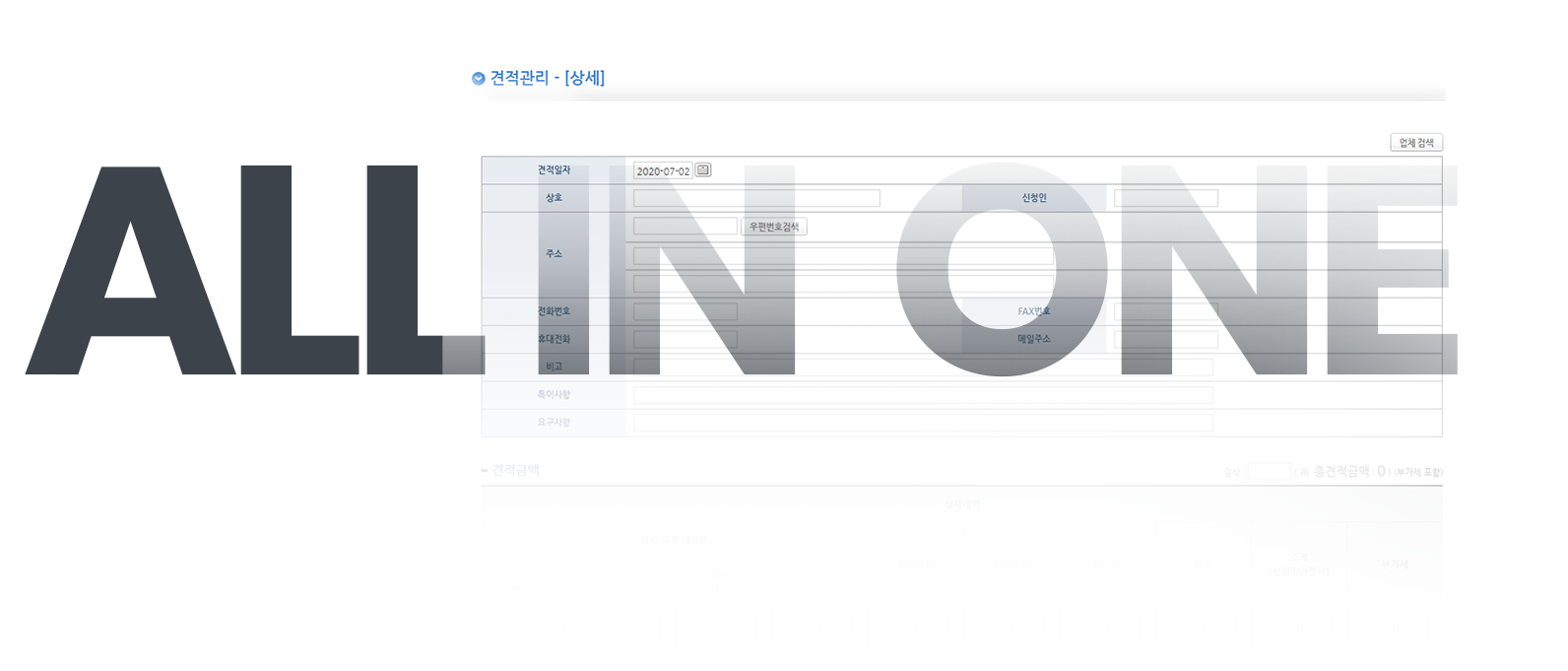Viewport: 1568px width, 671px height.
Task: Focus the 메일주소 input field
Action: (1166, 339)
